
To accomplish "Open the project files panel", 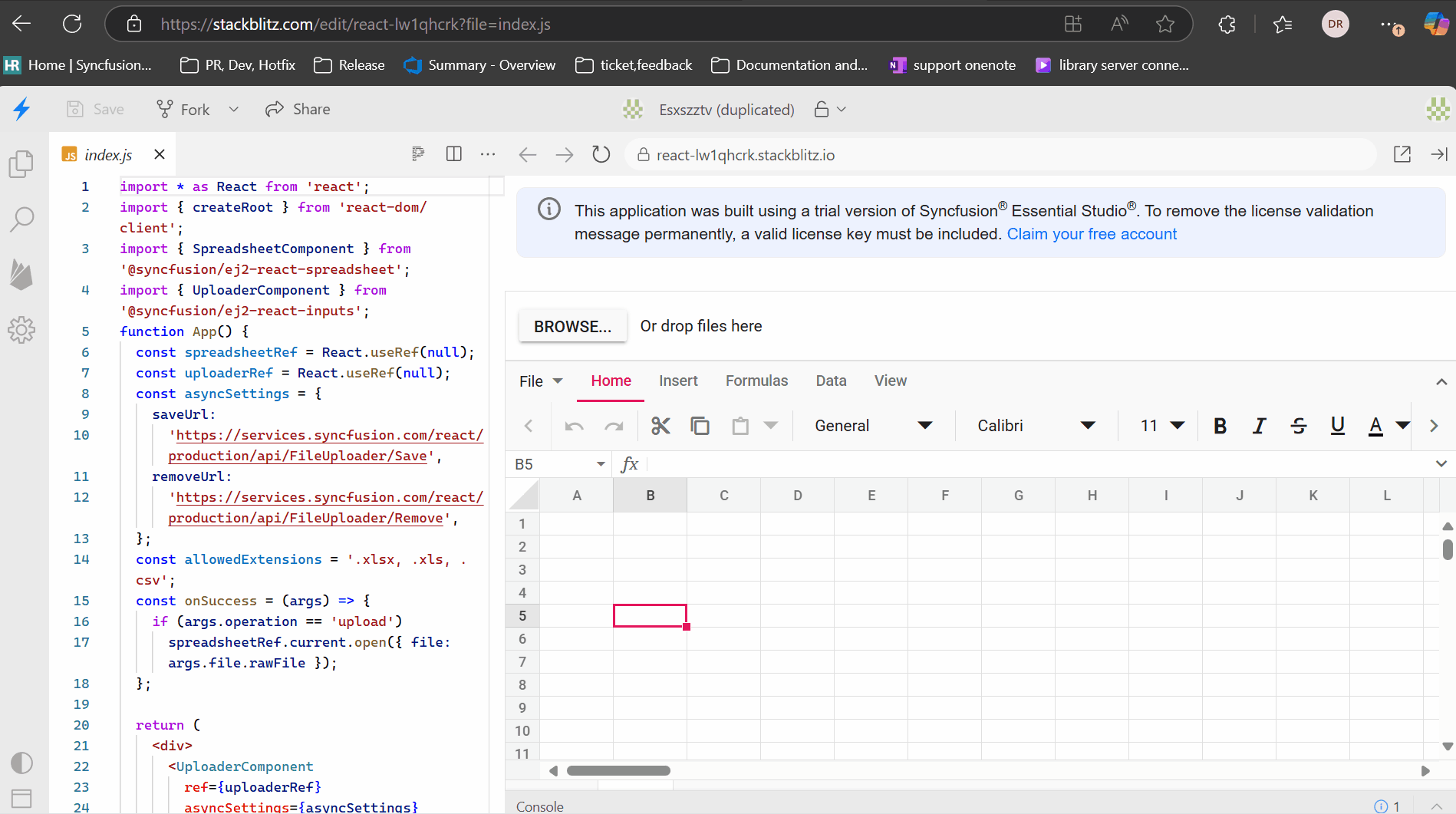I will [x=21, y=163].
